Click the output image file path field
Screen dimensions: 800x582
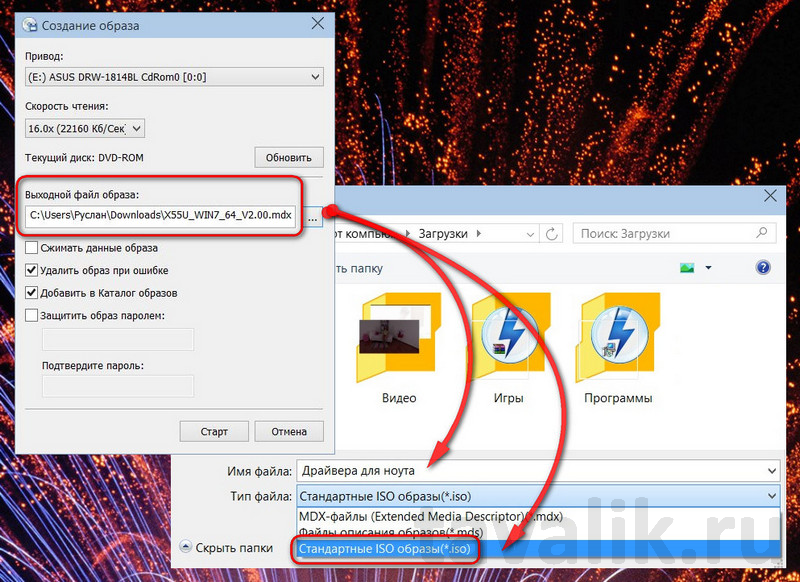(160, 215)
